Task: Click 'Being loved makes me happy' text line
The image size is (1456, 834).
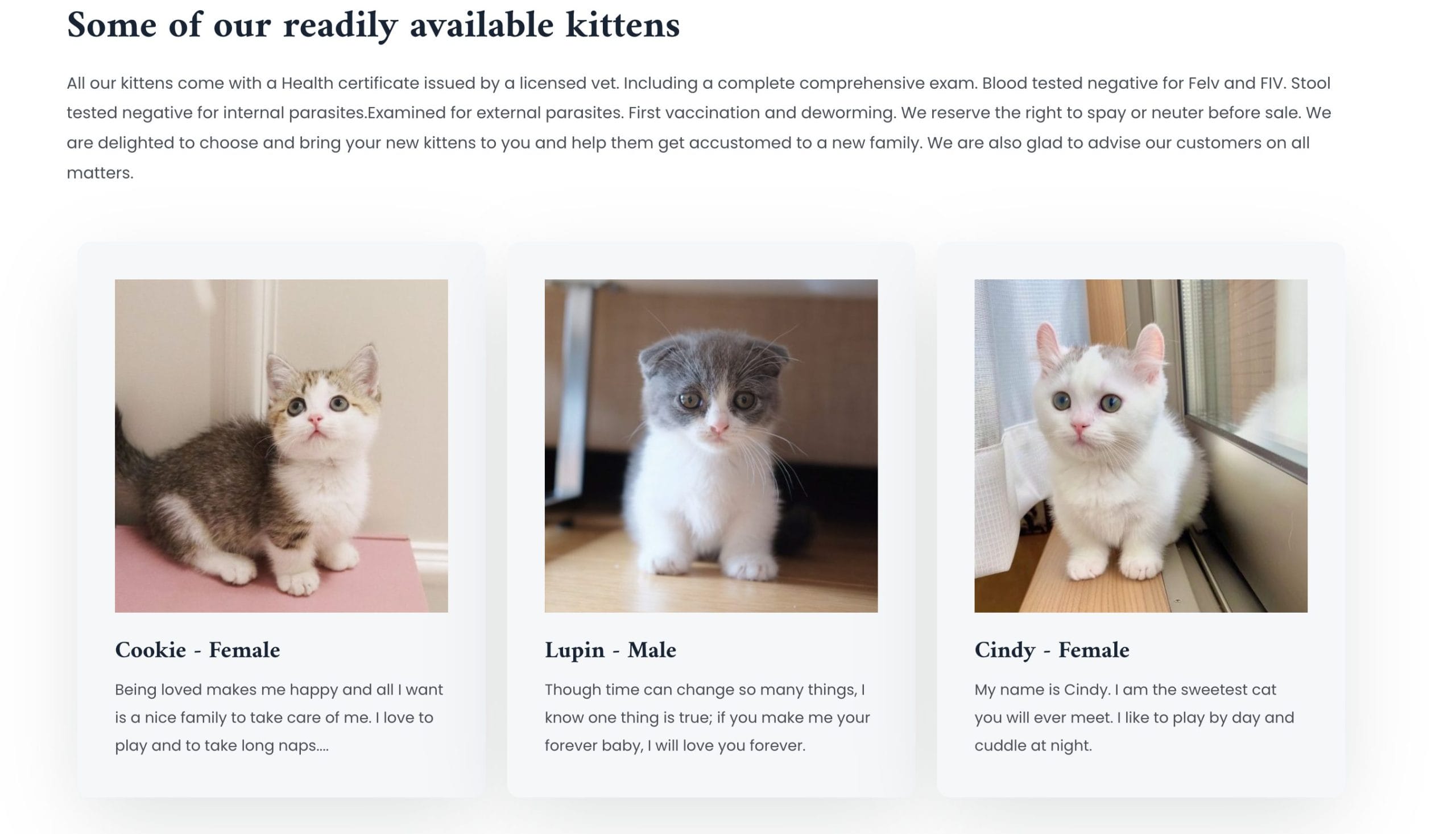Action: pyautogui.click(x=279, y=690)
